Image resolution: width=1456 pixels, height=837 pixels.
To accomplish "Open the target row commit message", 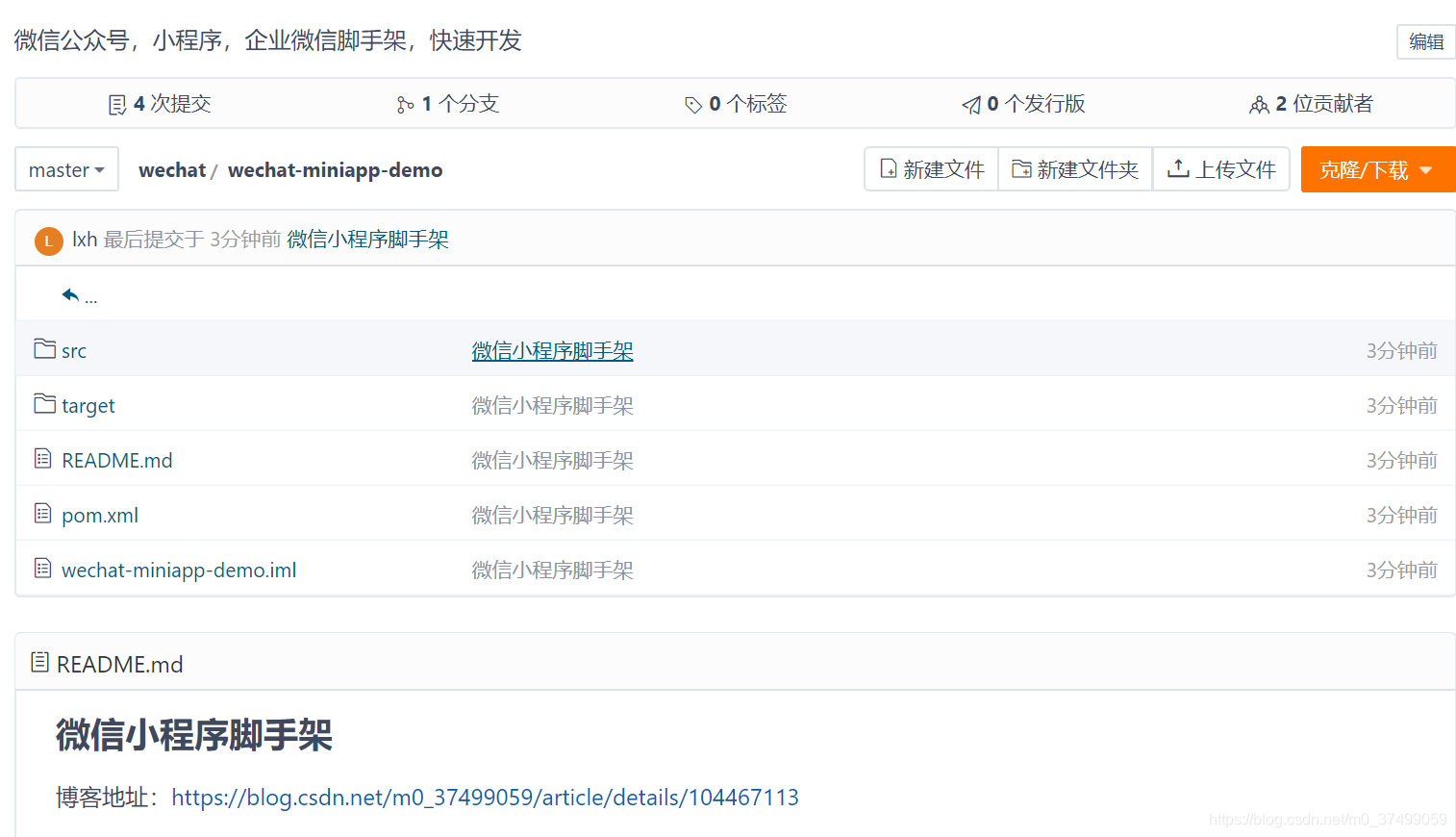I will pyautogui.click(x=552, y=406).
